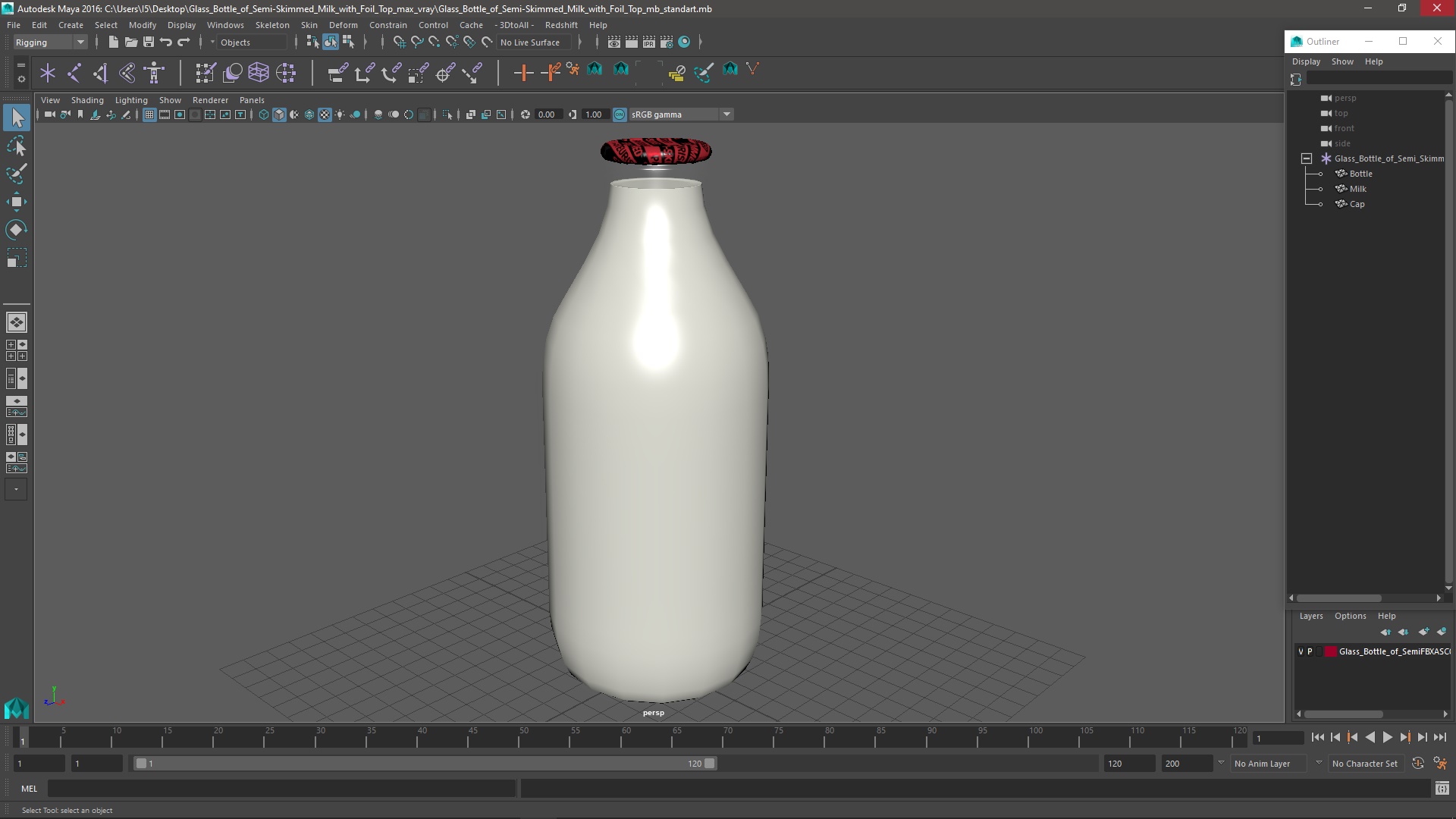Activate the Paint selection tool
Image resolution: width=1456 pixels, height=819 pixels.
[16, 174]
